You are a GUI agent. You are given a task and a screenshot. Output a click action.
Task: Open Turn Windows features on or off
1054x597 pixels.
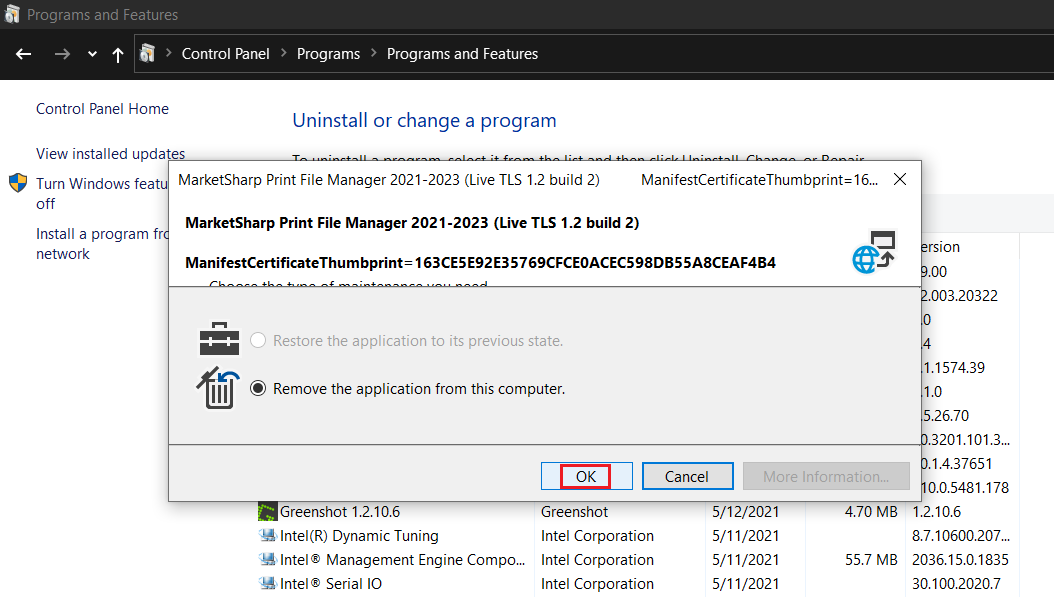102,194
